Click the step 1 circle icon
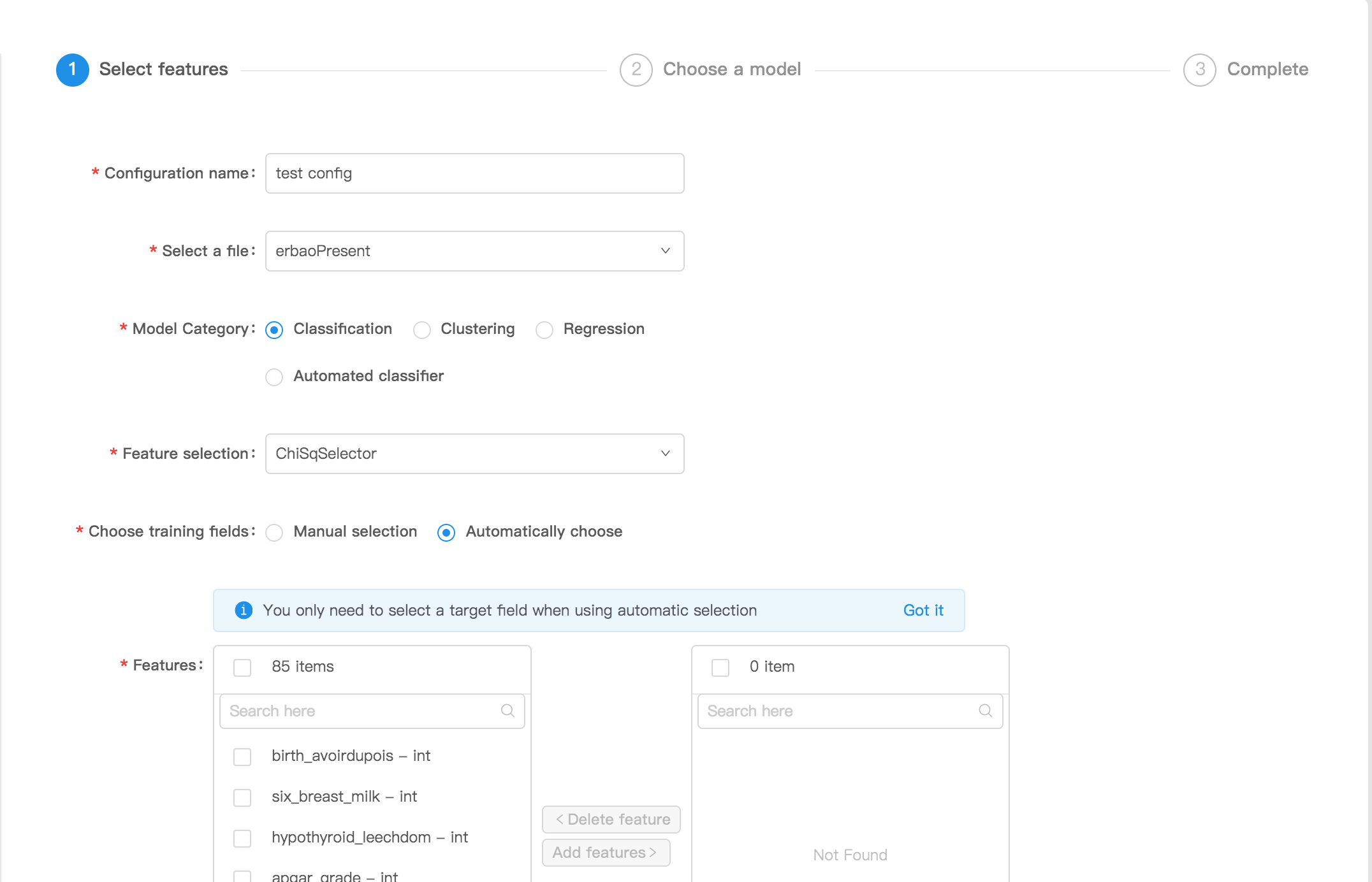Screen dimensions: 1372x882 [72, 69]
